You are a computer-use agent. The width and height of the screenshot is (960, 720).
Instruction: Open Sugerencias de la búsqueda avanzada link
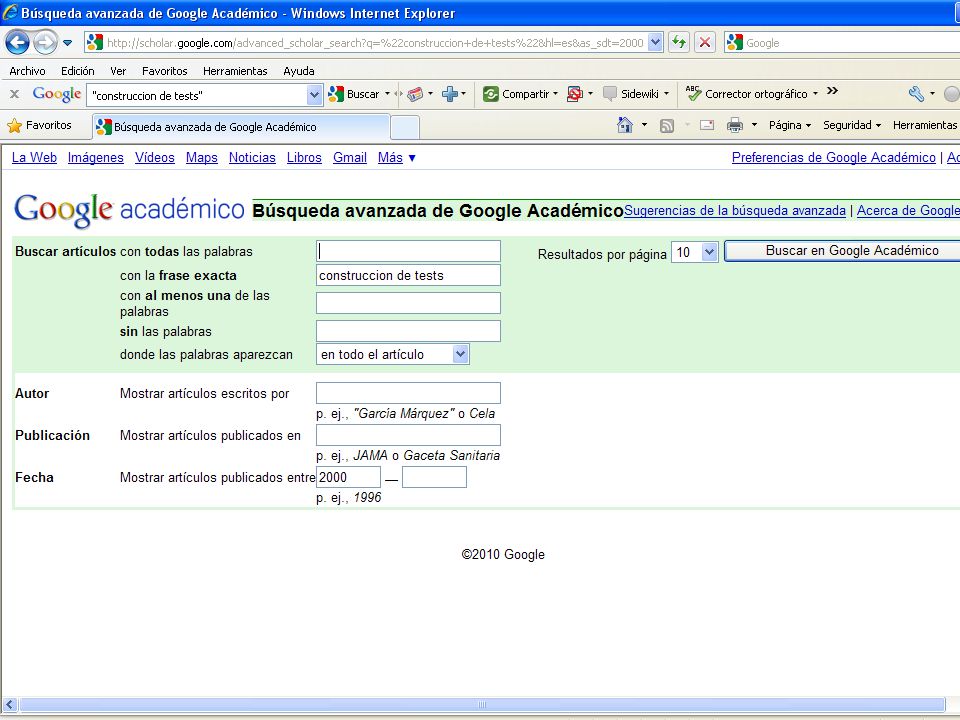click(x=735, y=211)
